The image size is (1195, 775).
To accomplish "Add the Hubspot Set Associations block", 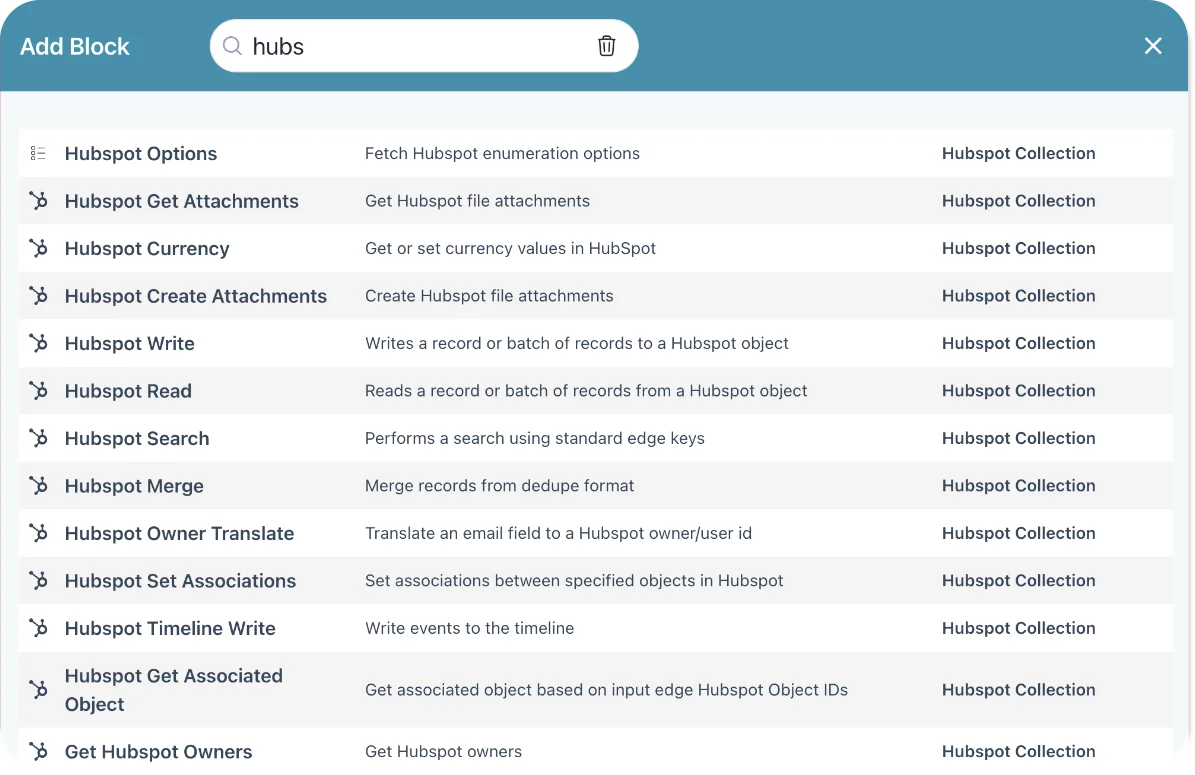I will [x=180, y=581].
